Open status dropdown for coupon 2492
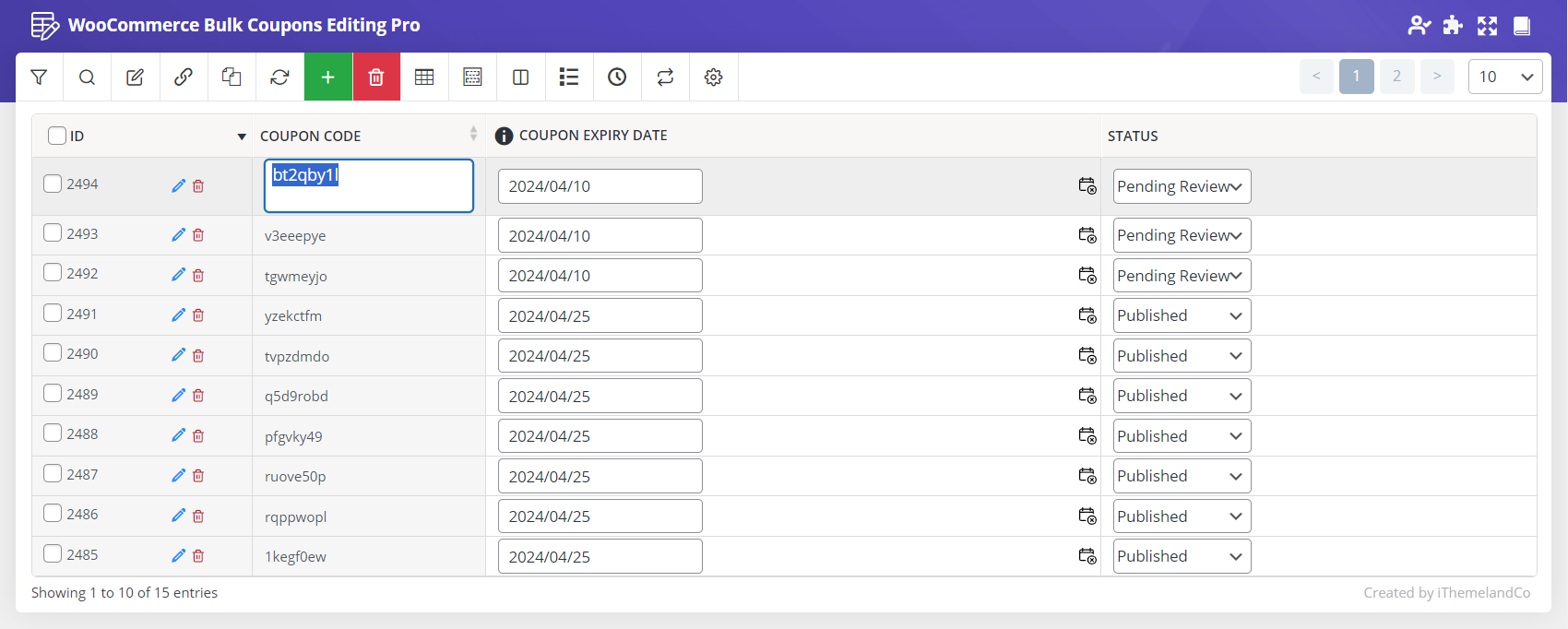This screenshot has height=629, width=1568. [x=1182, y=276]
